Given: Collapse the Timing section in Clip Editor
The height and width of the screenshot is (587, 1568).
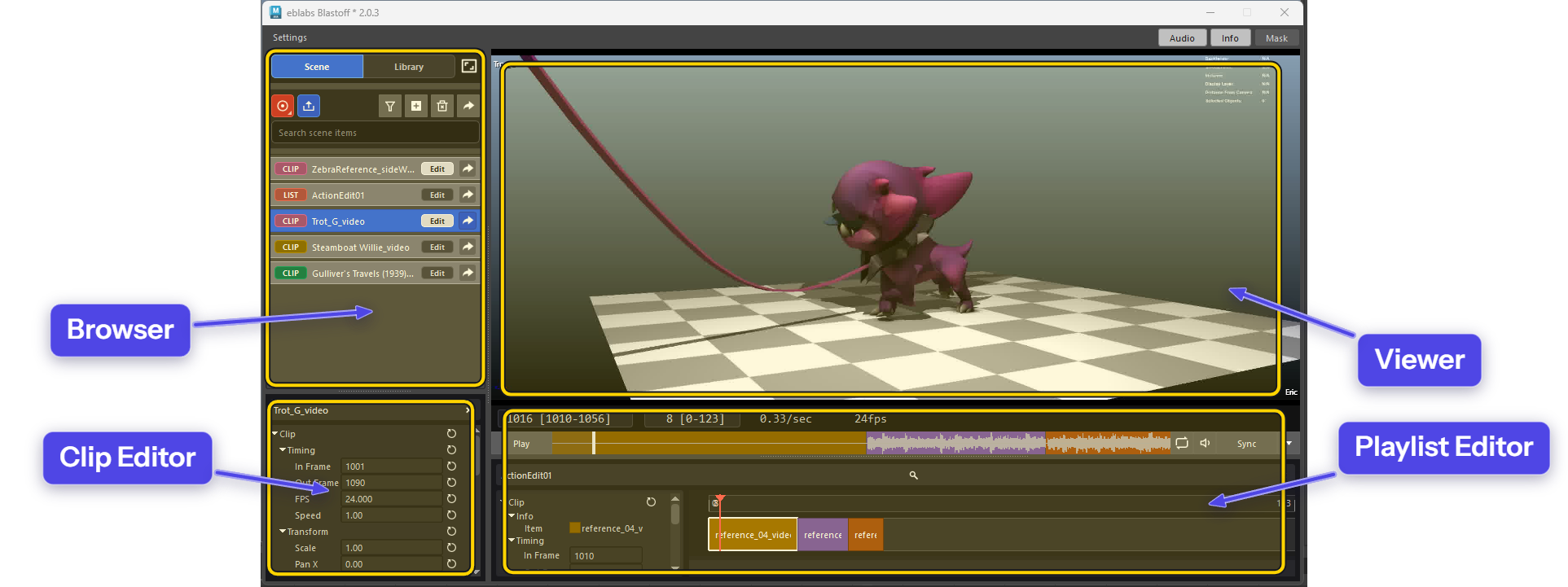Looking at the screenshot, I should pyautogui.click(x=283, y=450).
